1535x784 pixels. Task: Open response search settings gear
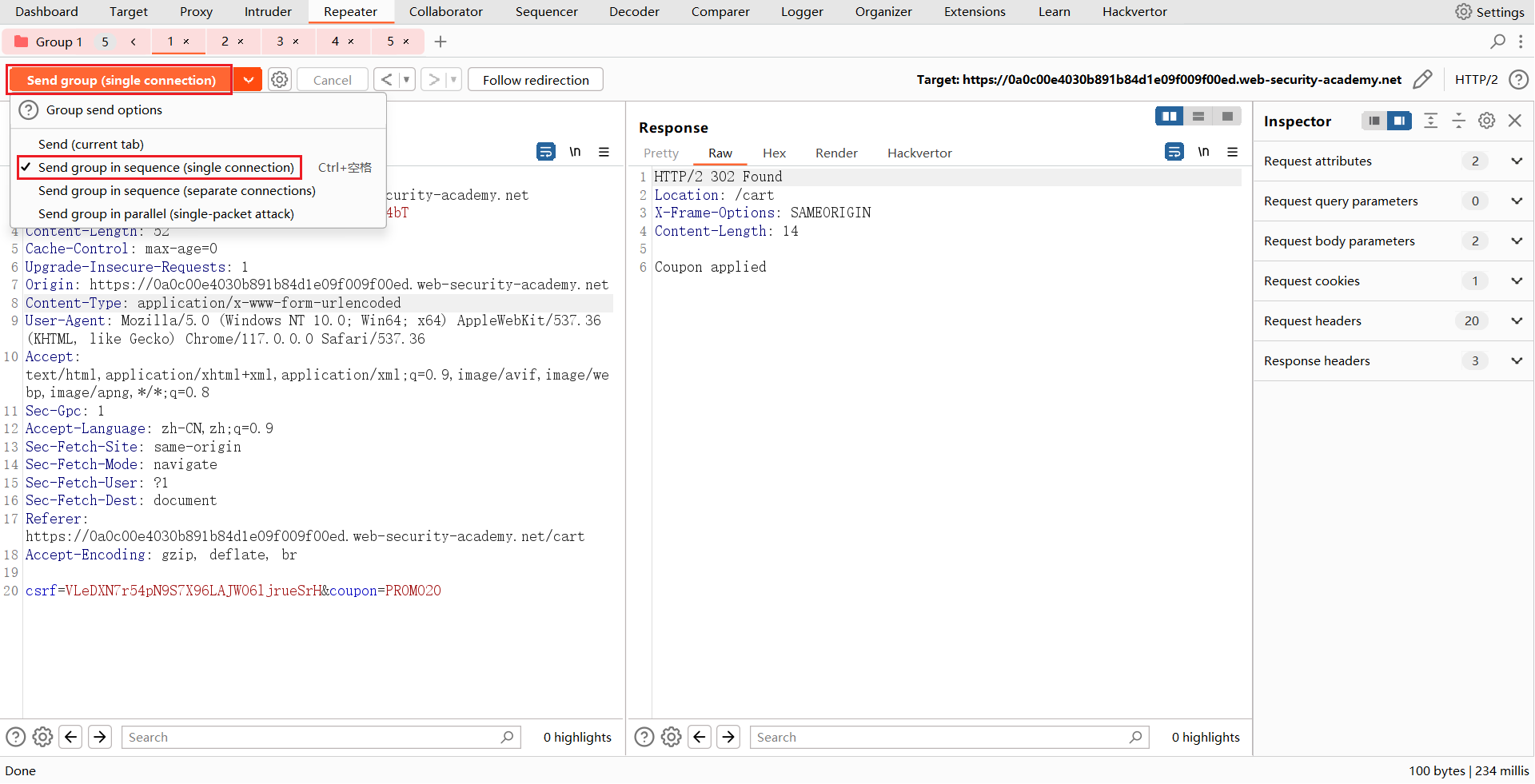click(672, 737)
